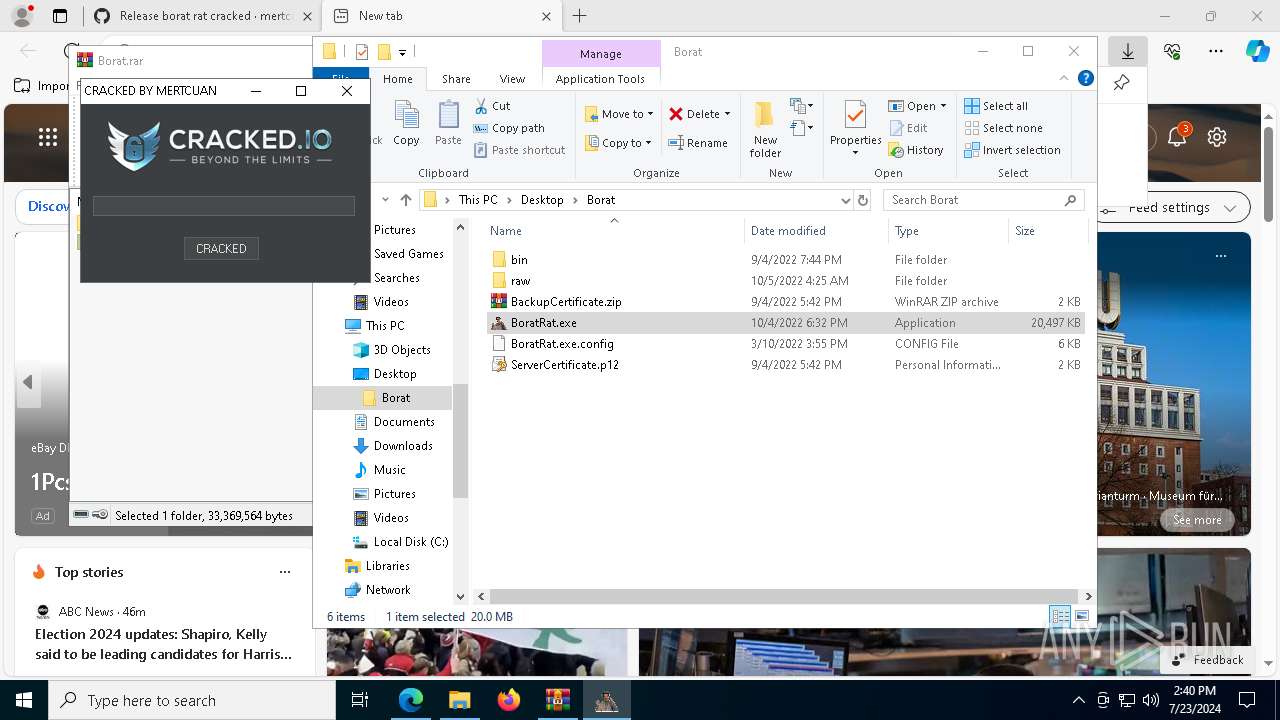Click Select none in ribbon
The image size is (1280, 720).
(1003, 128)
